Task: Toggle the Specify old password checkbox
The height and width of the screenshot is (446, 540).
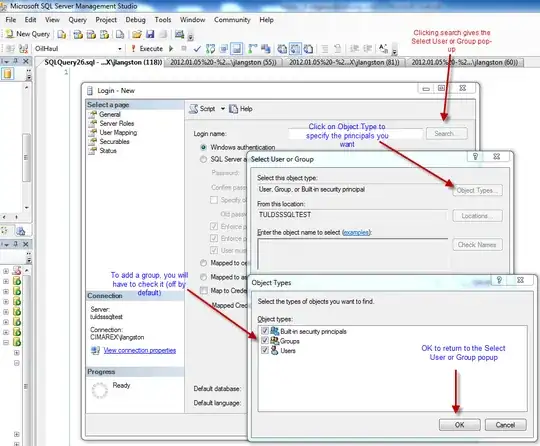Action: coord(214,200)
